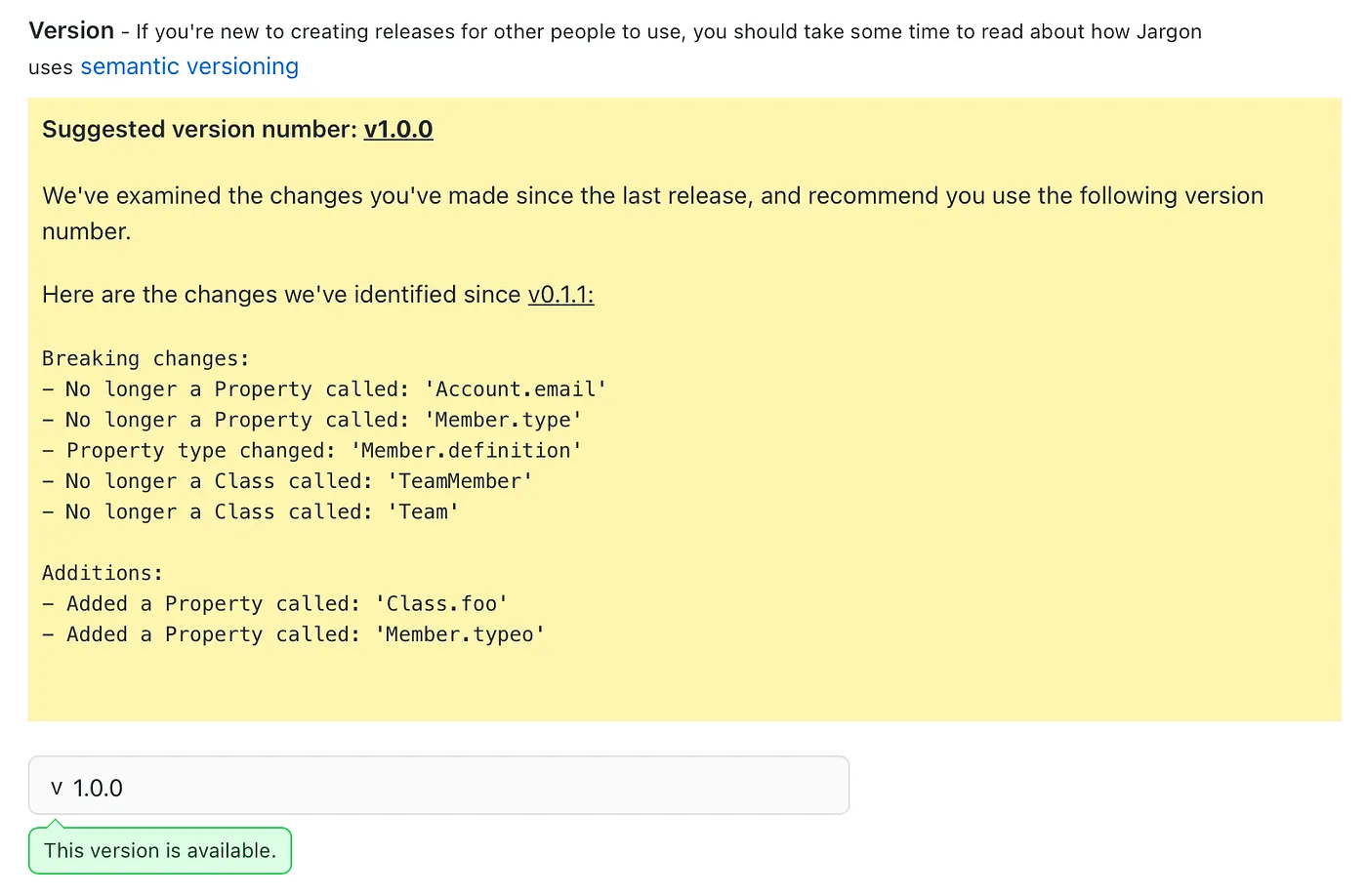Select the 'Account.email' removed property entry

coord(324,388)
